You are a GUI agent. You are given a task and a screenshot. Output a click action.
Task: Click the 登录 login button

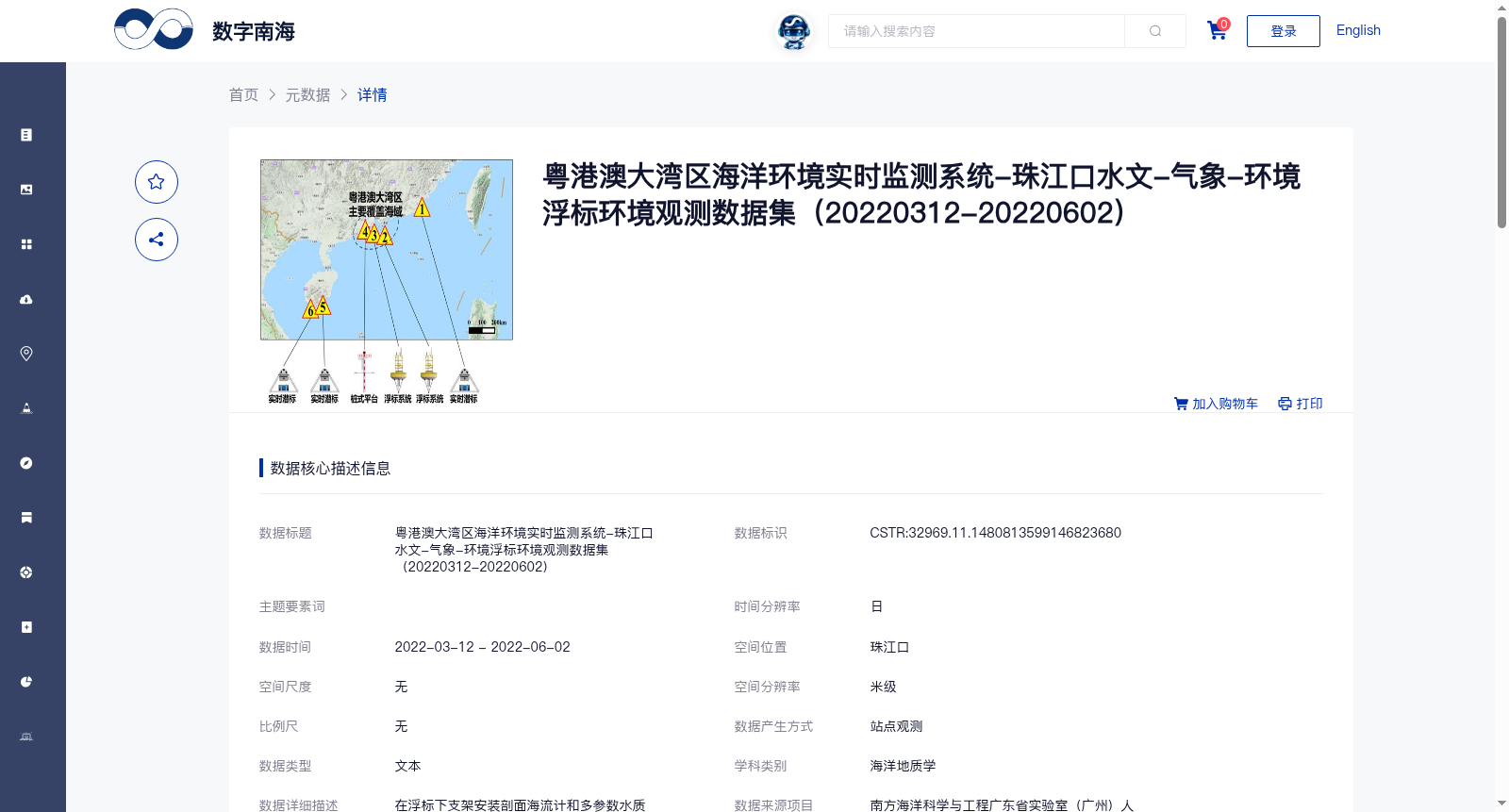tap(1284, 31)
